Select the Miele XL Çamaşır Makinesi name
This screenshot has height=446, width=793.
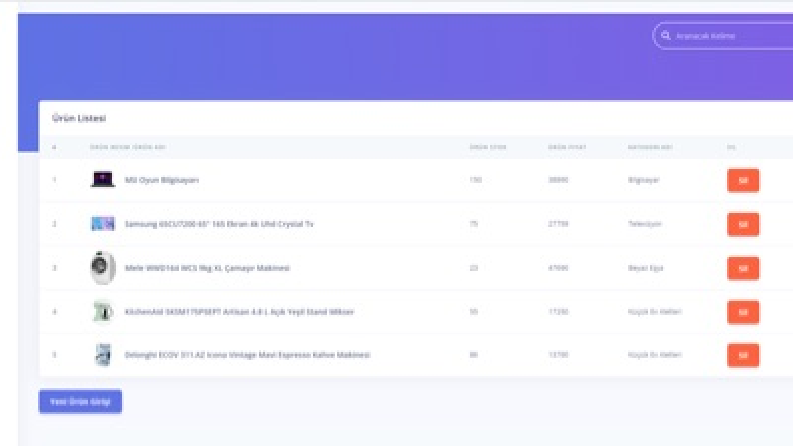point(207,268)
